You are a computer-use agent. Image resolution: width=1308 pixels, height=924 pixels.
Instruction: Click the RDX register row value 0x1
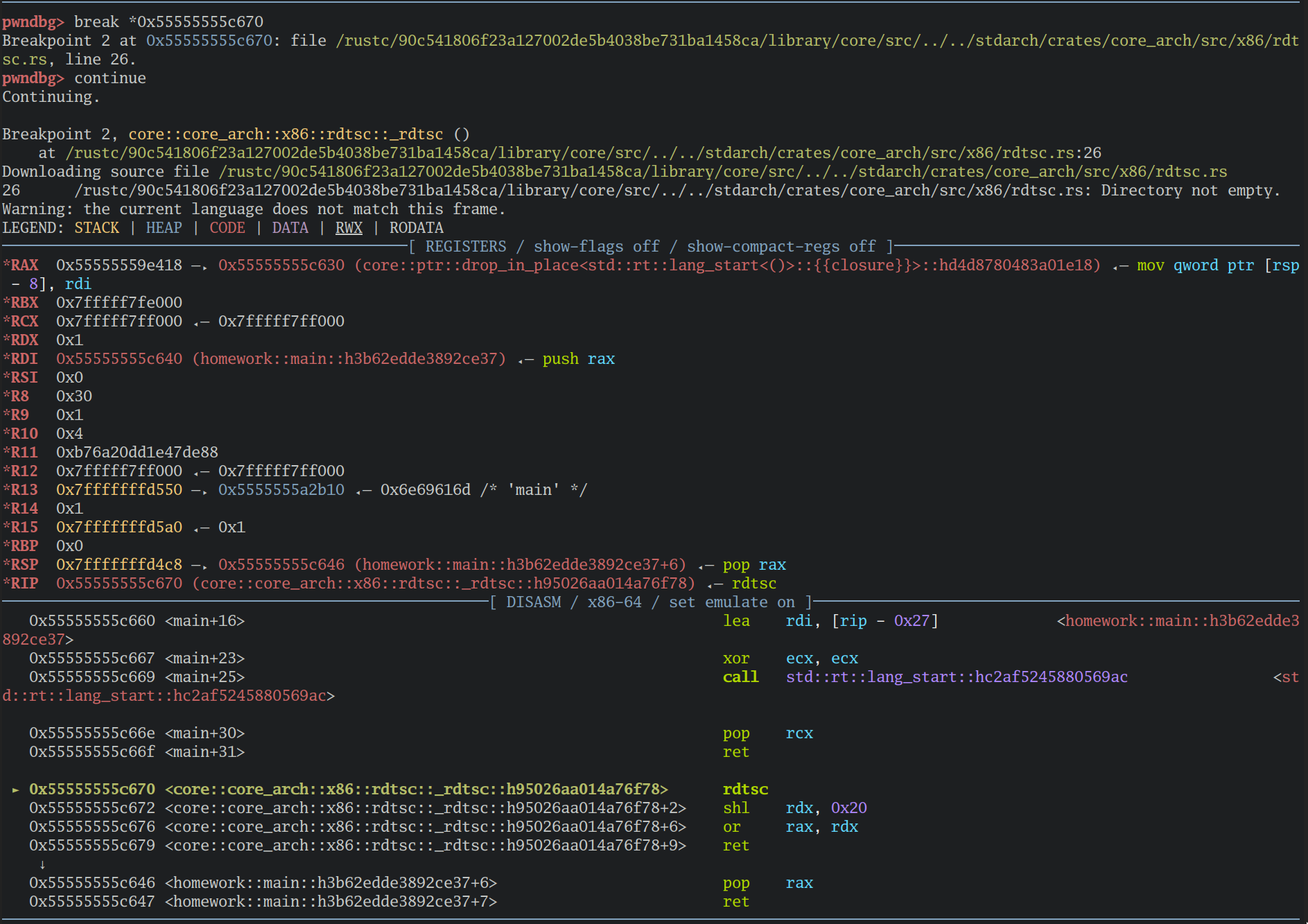click(x=69, y=340)
